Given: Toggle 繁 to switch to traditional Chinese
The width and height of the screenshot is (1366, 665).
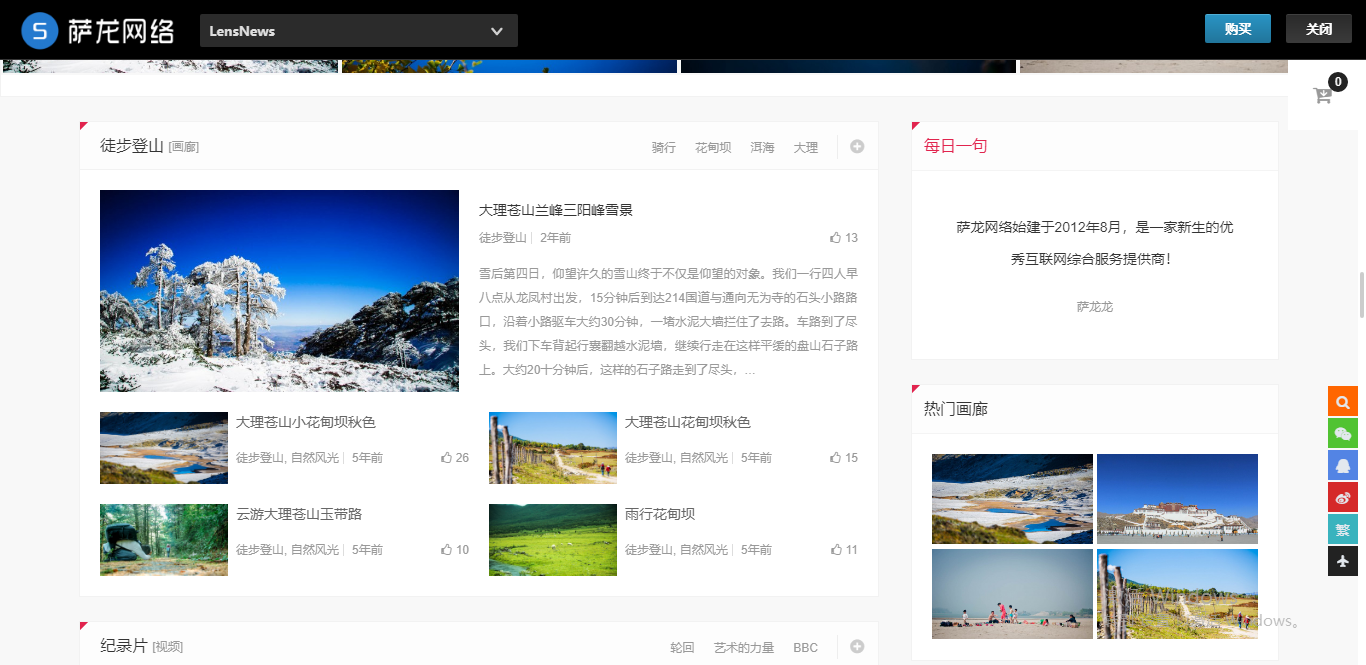Looking at the screenshot, I should click(x=1343, y=529).
